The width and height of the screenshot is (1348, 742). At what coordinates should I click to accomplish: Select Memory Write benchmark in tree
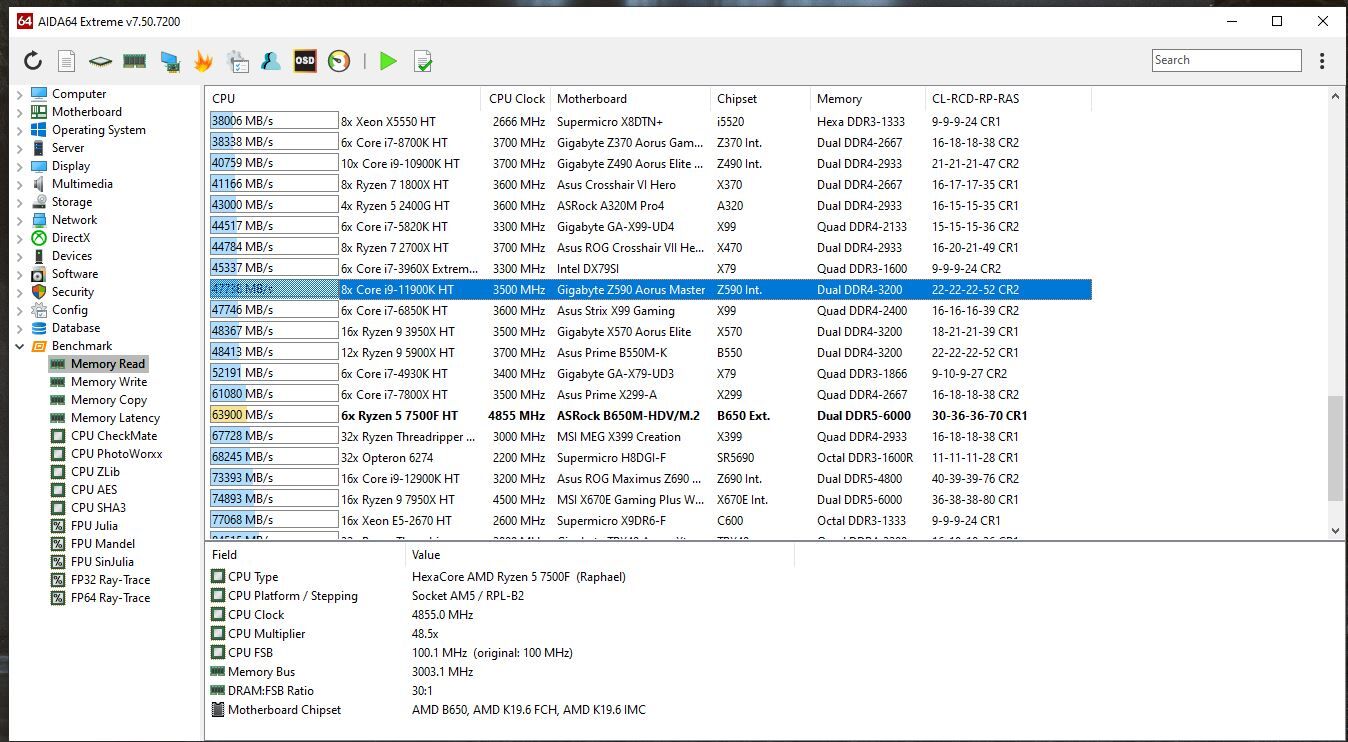108,382
